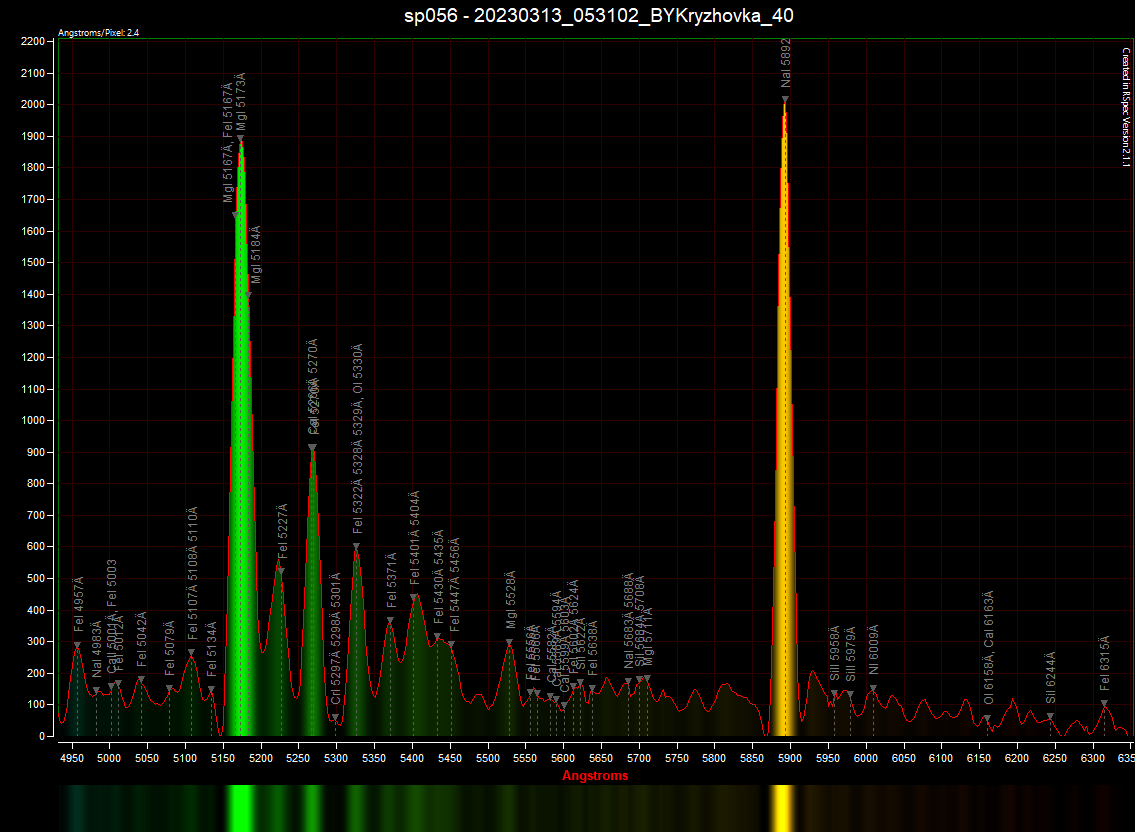Screen dimensions: 1135x832
Task: Select the FeI 5401Å 5404Å label
Action: pos(414,538)
